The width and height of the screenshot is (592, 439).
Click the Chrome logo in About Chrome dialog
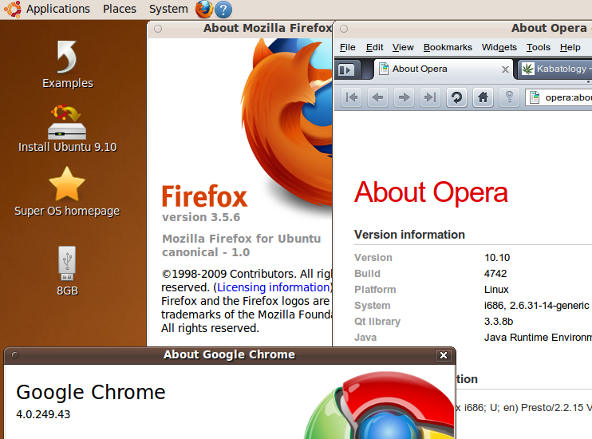tap(379, 406)
